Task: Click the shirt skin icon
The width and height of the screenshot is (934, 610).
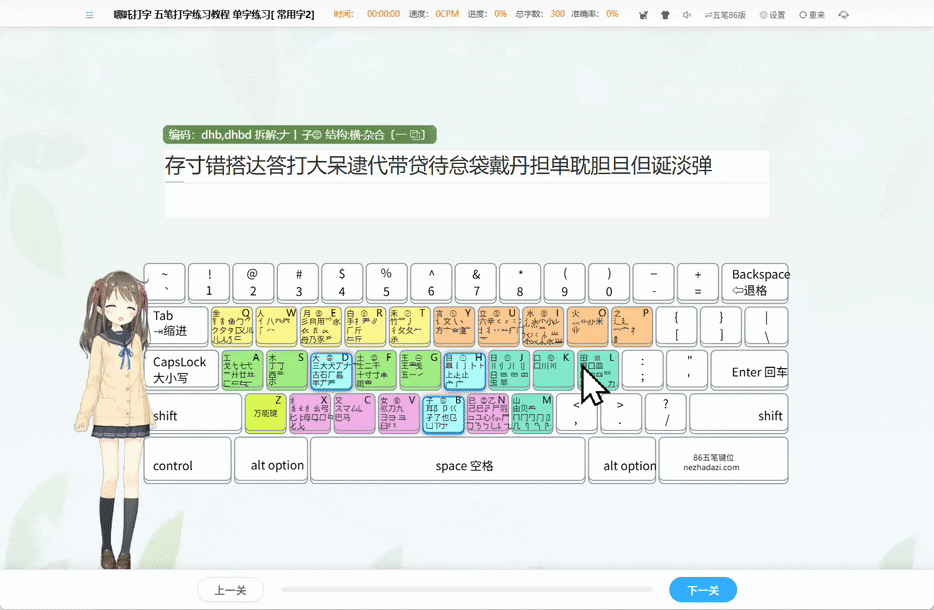Action: click(665, 15)
